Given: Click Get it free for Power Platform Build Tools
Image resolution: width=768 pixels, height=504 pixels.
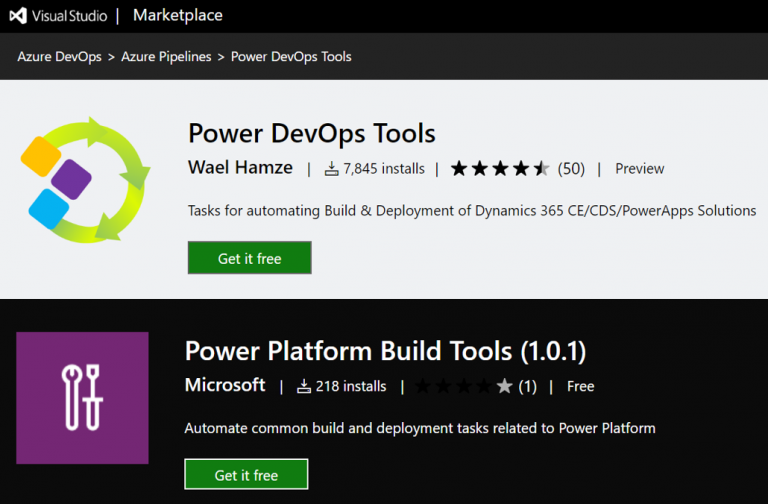Looking at the screenshot, I should pos(246,474).
